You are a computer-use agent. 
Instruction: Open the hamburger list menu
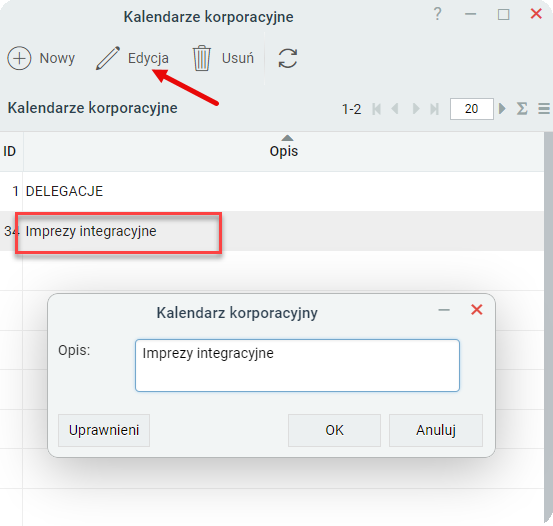pyautogui.click(x=544, y=108)
